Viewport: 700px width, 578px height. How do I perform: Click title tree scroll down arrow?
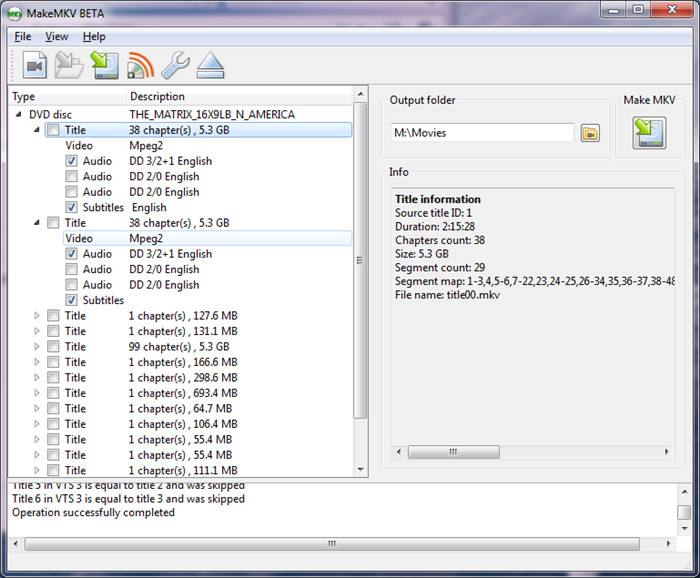pyautogui.click(x=360, y=470)
